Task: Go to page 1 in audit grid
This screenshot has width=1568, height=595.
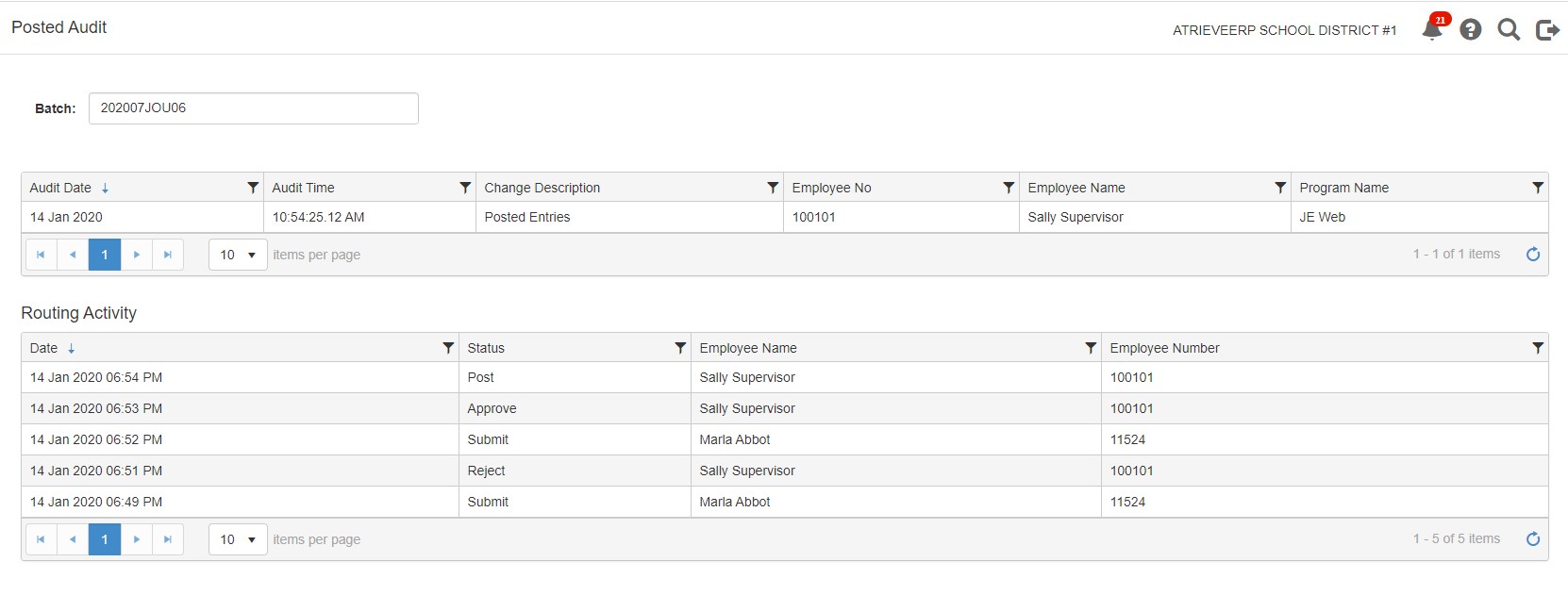Action: tap(105, 255)
